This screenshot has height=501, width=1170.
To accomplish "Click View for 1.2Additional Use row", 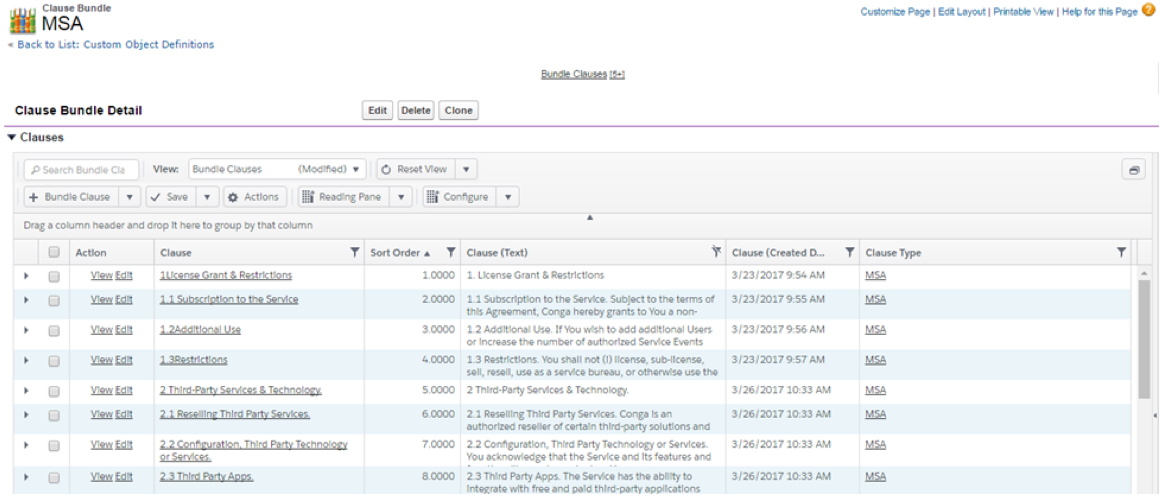I will point(101,330).
